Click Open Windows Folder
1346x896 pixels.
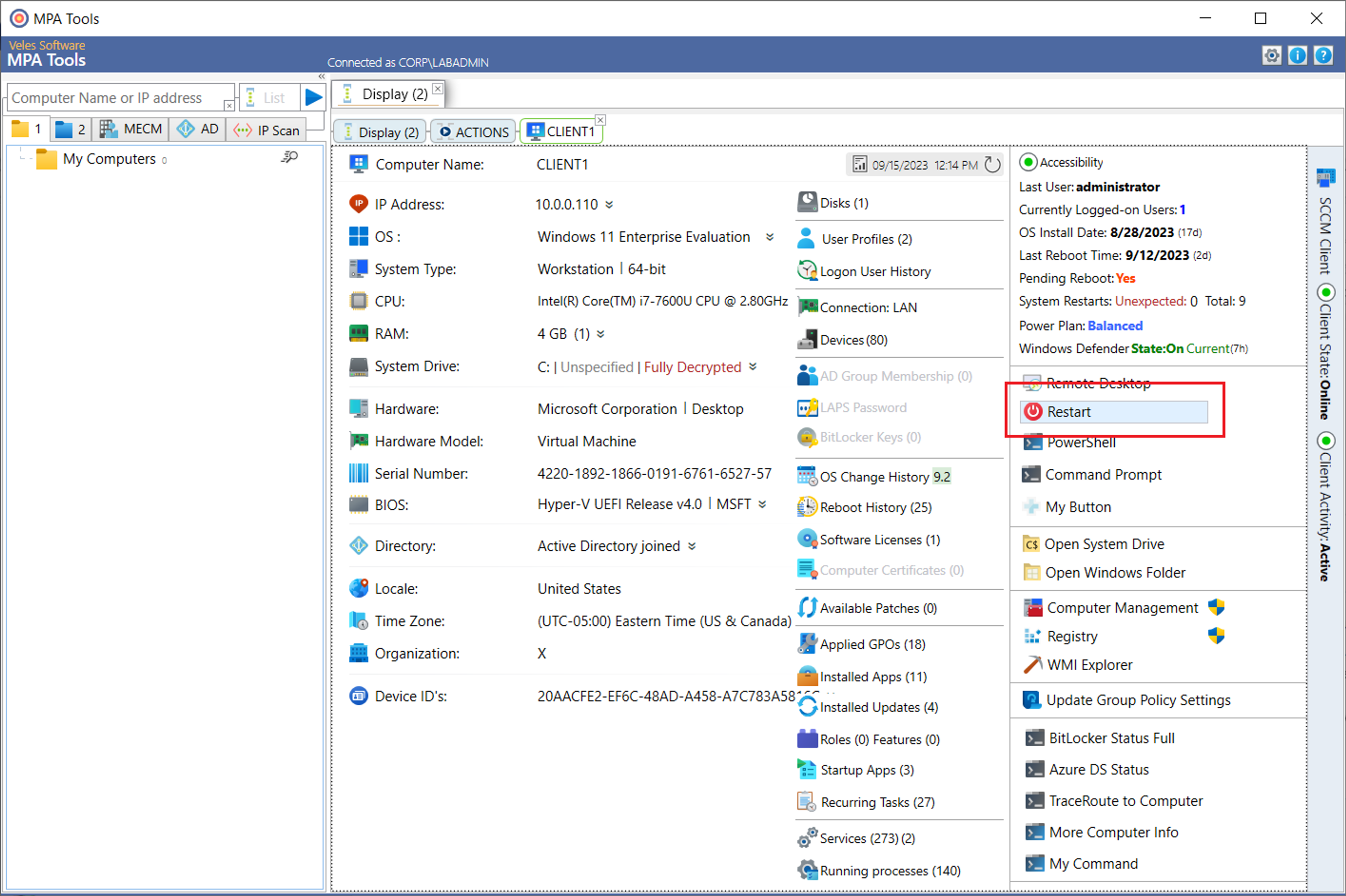pyautogui.click(x=1104, y=572)
